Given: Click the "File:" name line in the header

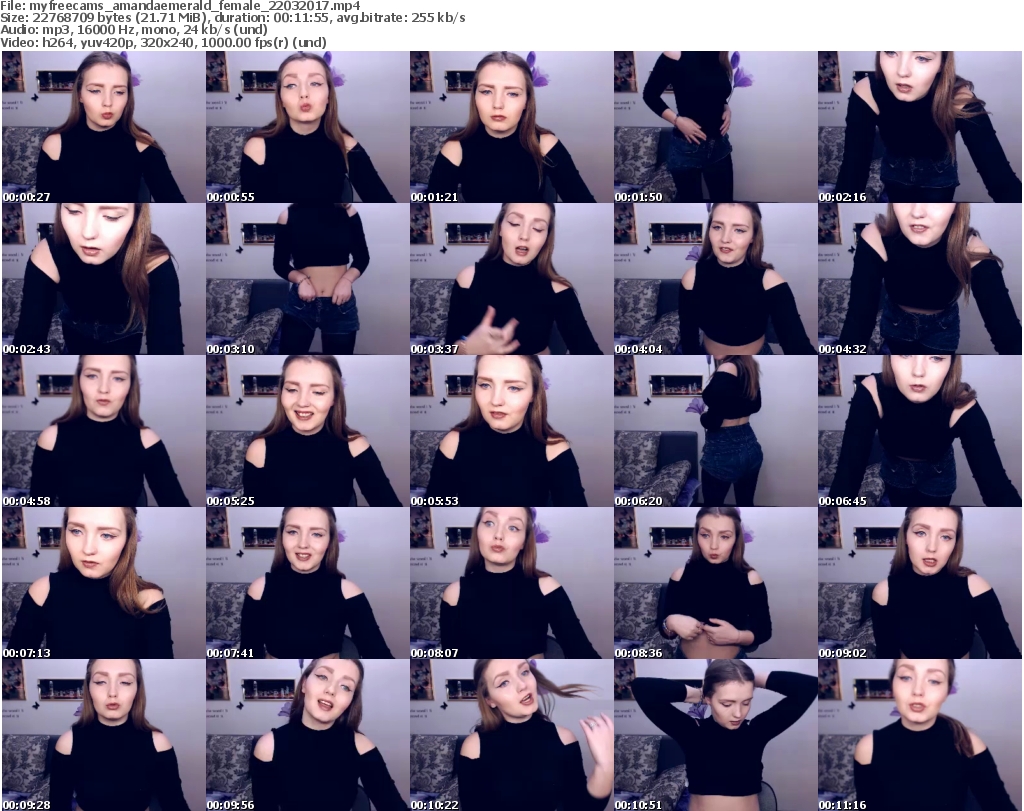Looking at the screenshot, I should (x=180, y=6).
